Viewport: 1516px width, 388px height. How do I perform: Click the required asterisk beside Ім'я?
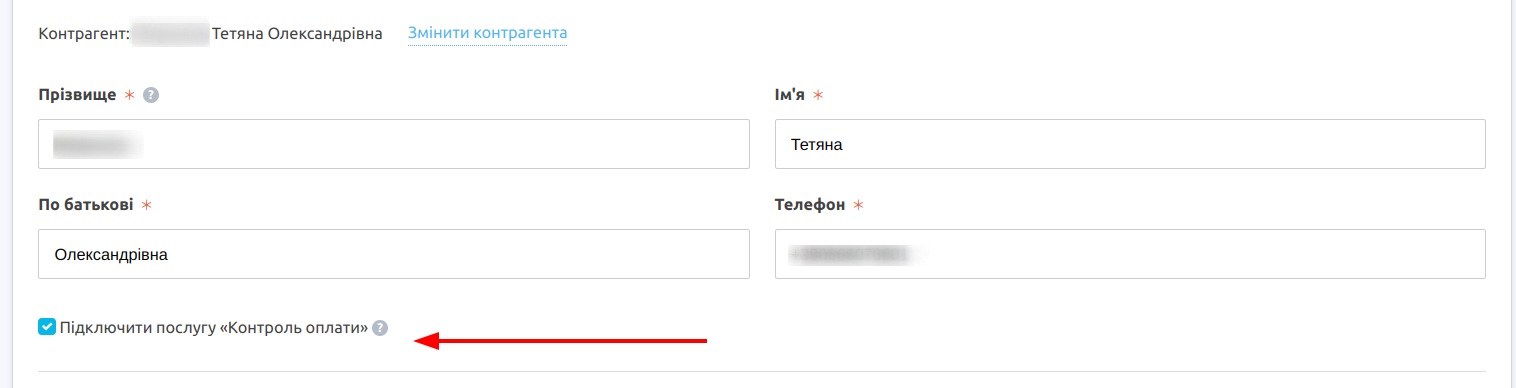tap(817, 95)
